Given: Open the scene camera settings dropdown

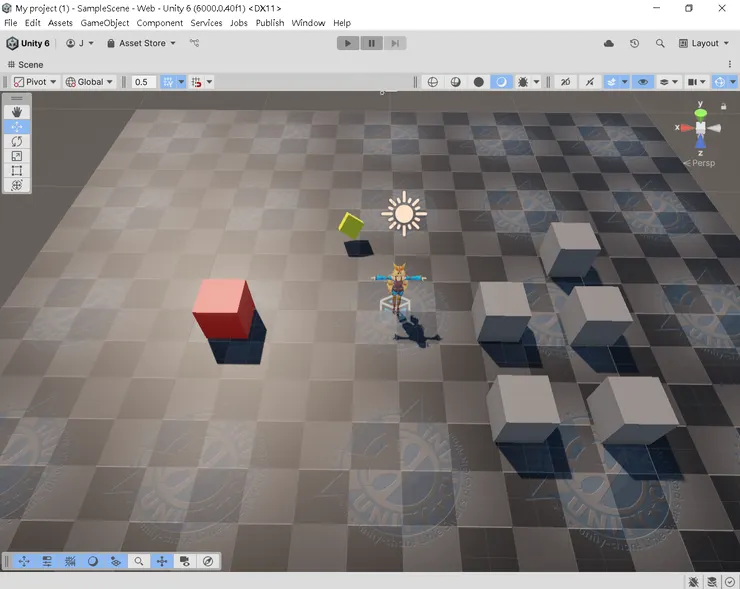Looking at the screenshot, I should tap(696, 82).
